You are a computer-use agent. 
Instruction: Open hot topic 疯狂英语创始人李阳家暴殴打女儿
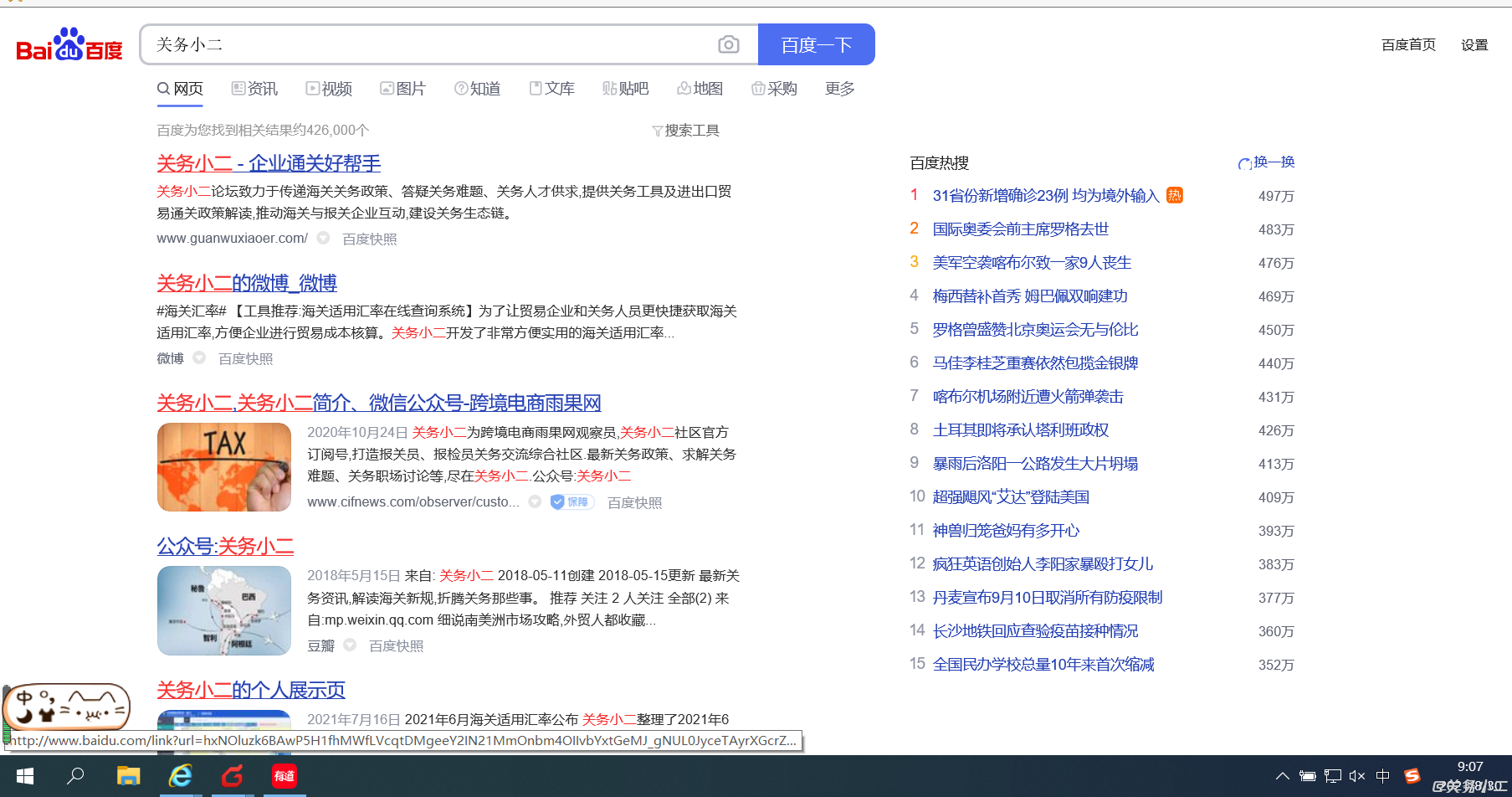coord(1043,564)
